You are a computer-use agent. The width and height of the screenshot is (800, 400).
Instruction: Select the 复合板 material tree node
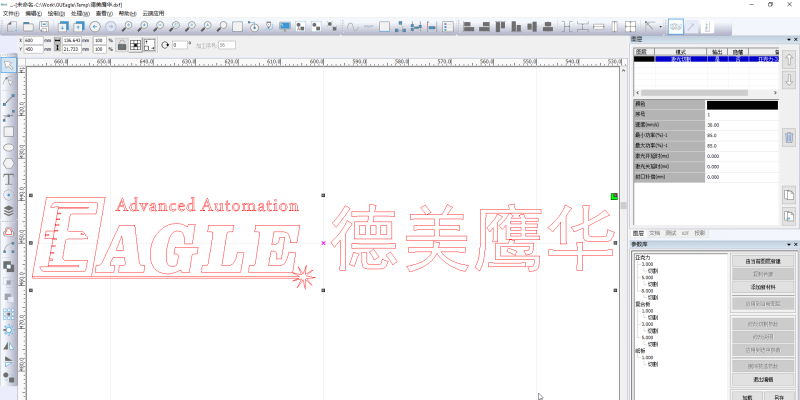(642, 304)
